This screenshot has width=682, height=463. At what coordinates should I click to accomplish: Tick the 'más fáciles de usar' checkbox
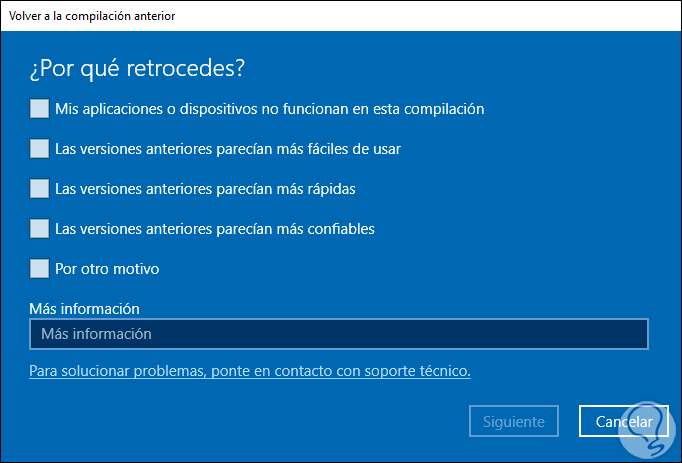[39, 148]
